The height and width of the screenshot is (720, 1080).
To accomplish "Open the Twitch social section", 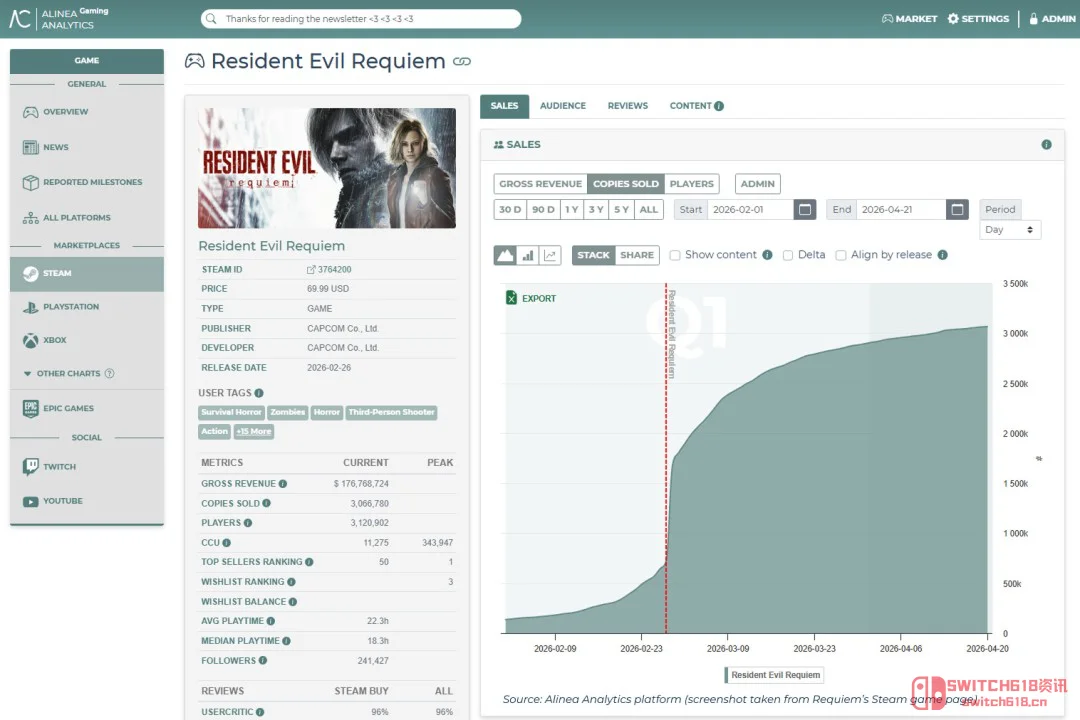I will click(x=59, y=467).
